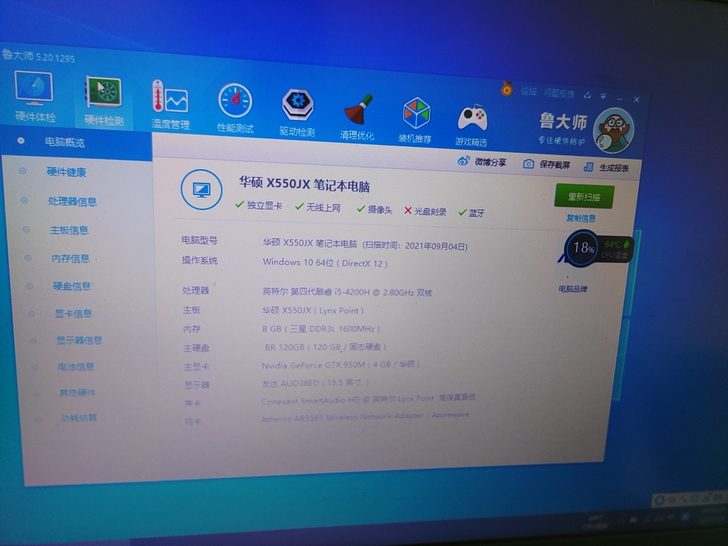The width and height of the screenshot is (728, 546).
Task: Click the 光盘刻录 feature indicator
Action: (425, 211)
